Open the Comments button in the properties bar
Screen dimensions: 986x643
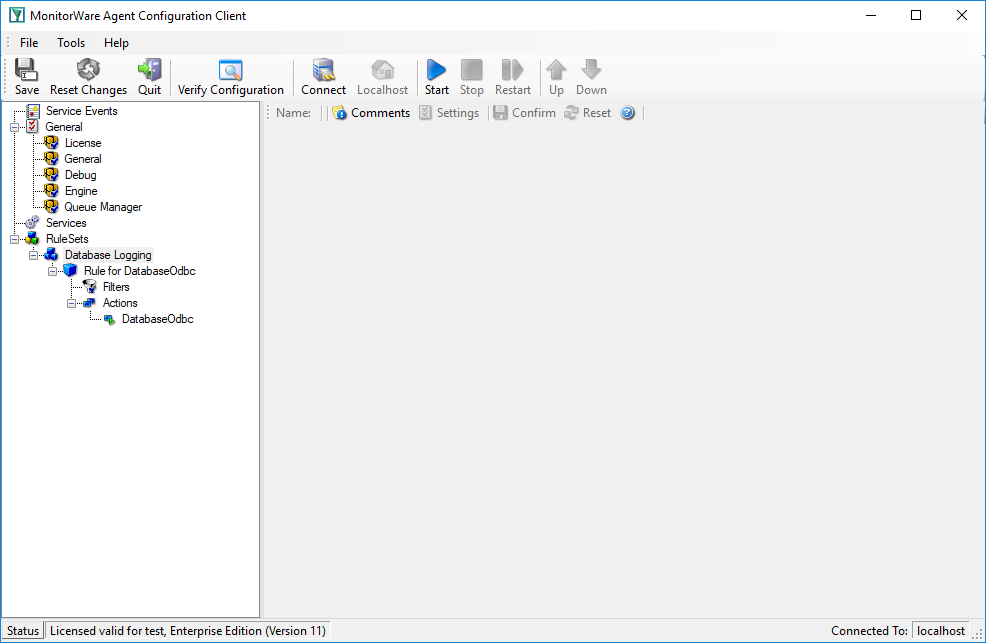coord(371,113)
